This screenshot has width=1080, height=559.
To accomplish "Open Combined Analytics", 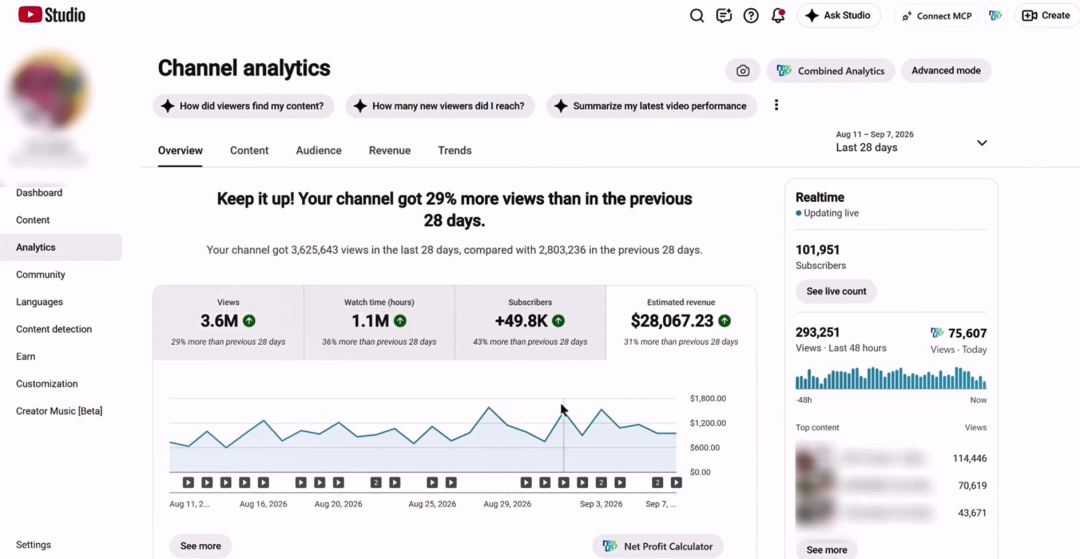I will (831, 70).
